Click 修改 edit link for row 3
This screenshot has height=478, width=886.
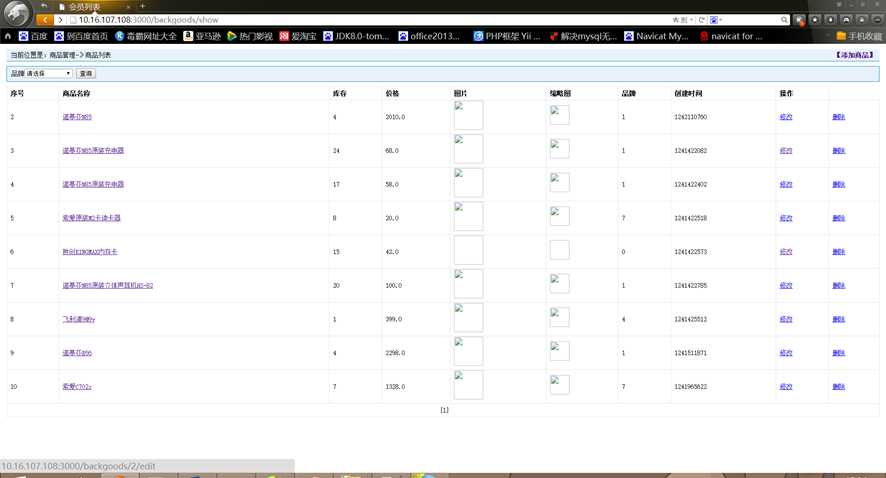pyautogui.click(x=786, y=150)
